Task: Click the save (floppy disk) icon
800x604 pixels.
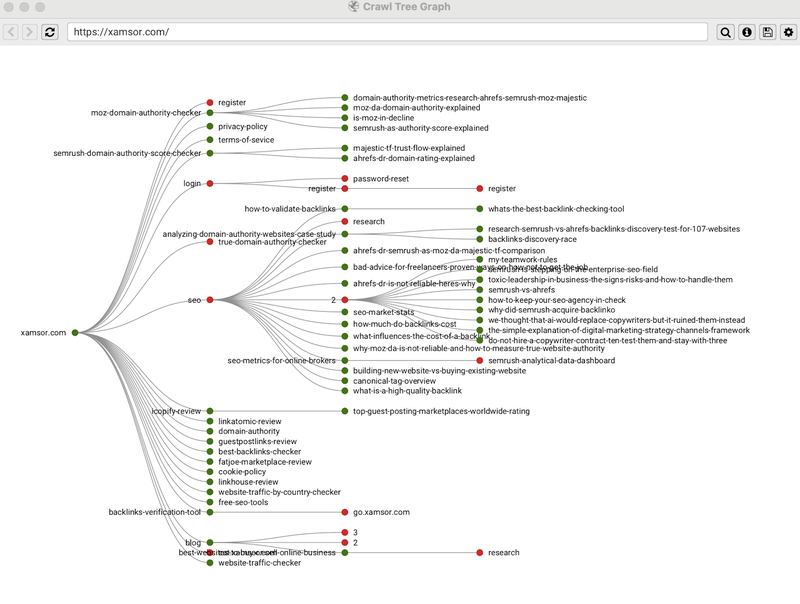Action: [768, 32]
